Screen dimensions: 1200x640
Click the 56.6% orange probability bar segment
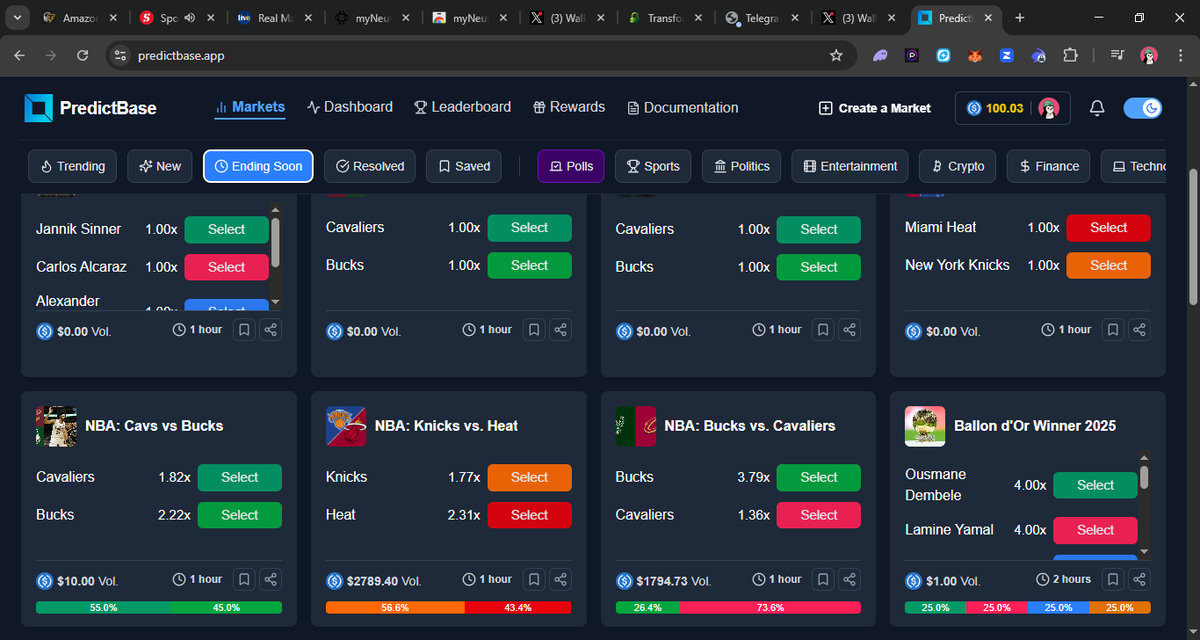tap(395, 607)
